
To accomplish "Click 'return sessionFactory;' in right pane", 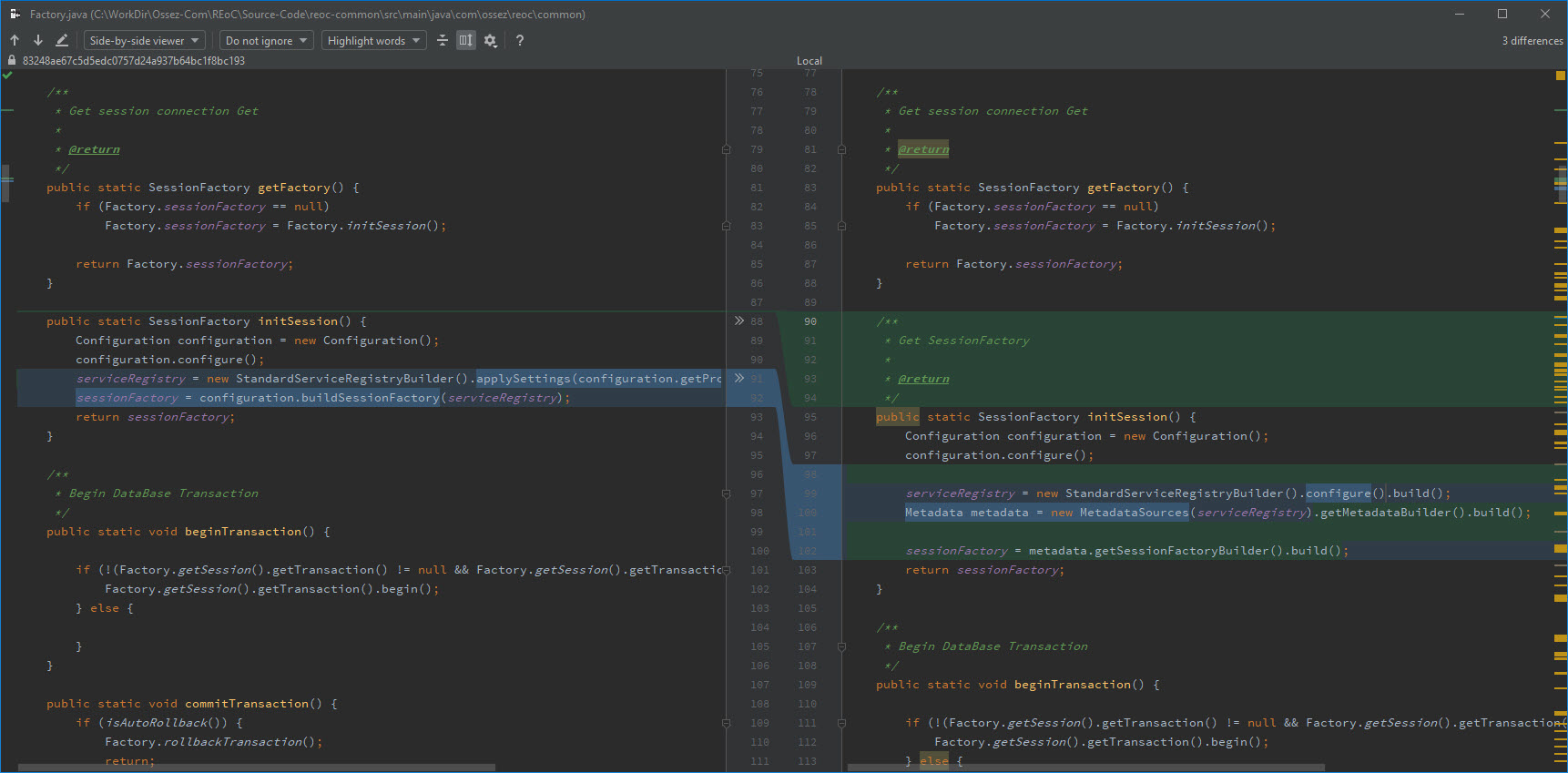I will pos(984,570).
